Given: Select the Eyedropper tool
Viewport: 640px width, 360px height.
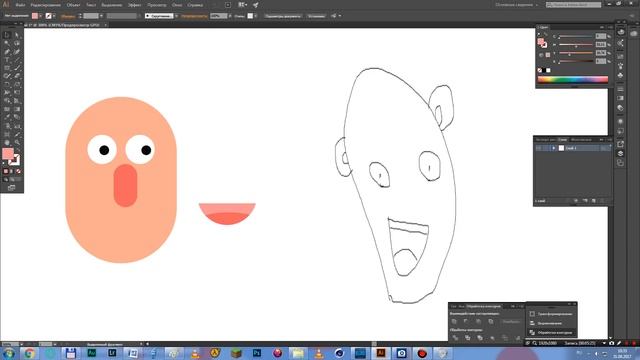Looking at the screenshot, I should point(7,117).
